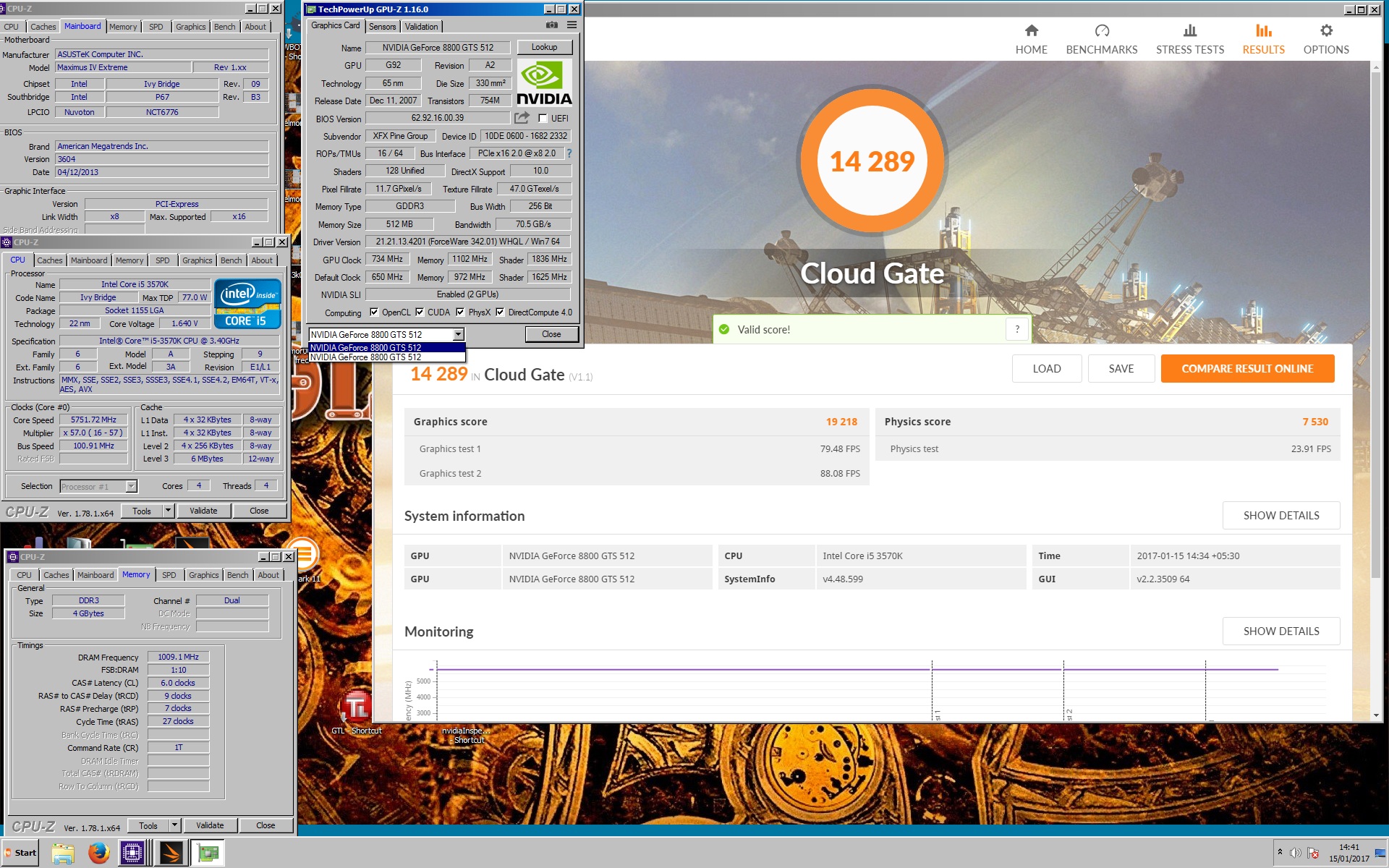Click the NVIDIA logo in GPU-Z
The width and height of the screenshot is (1389, 868).
544,83
